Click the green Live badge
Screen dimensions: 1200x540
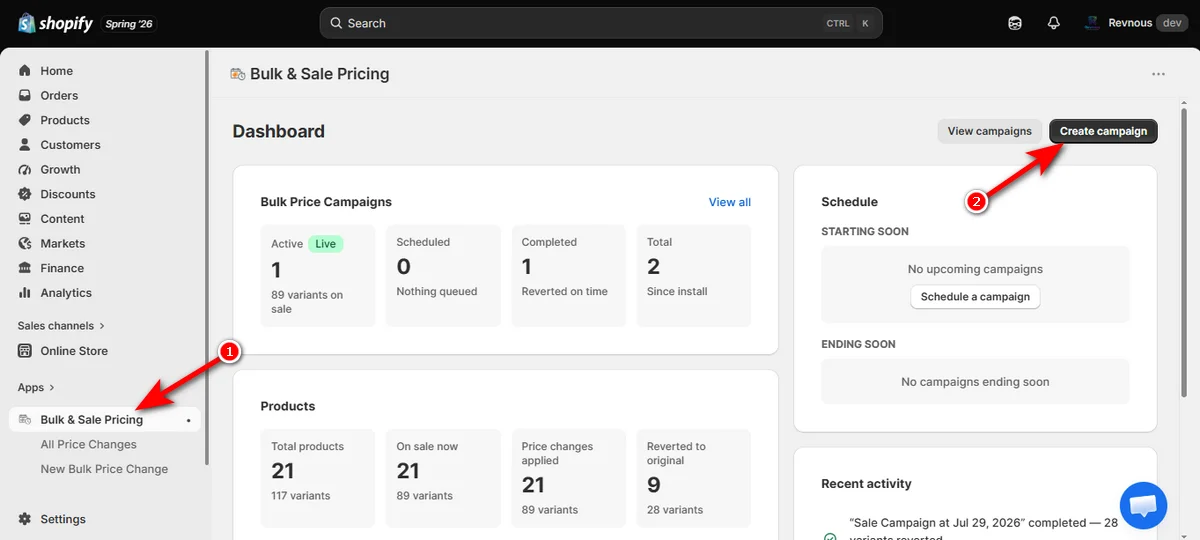(325, 244)
